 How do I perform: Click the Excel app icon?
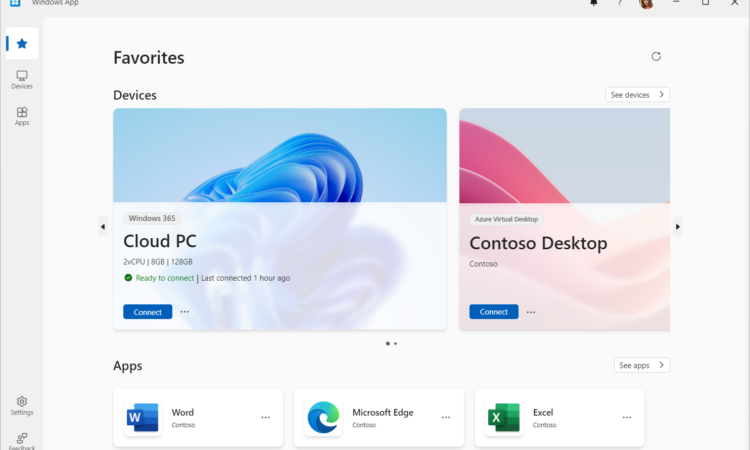(504, 417)
